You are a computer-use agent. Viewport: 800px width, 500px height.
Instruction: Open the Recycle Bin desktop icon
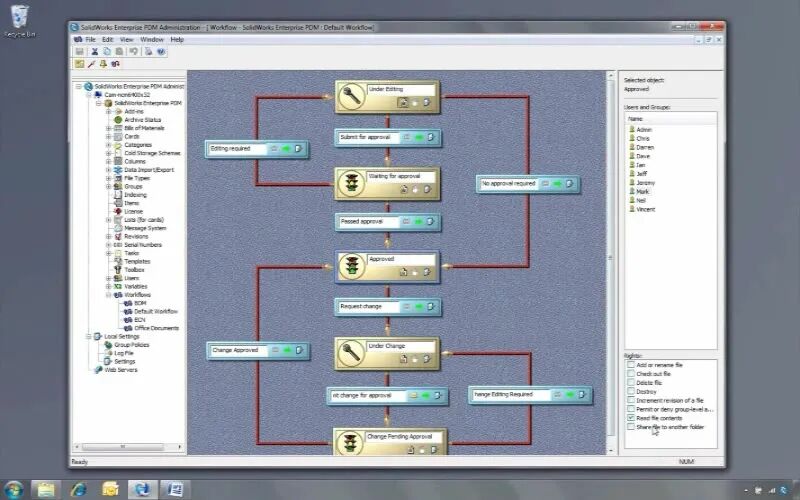[16, 17]
